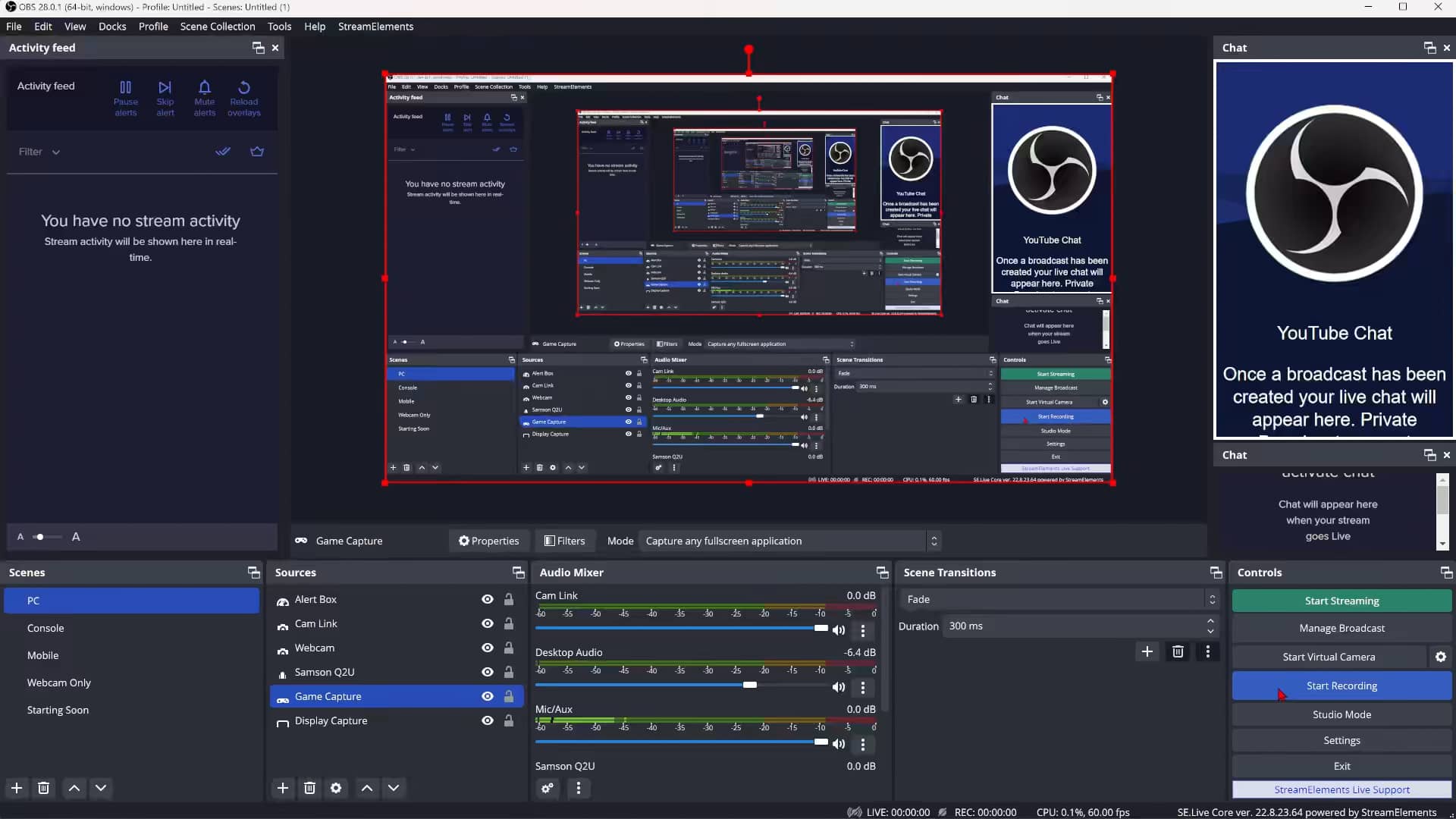Open the Docks menu
The width and height of the screenshot is (1456, 819).
pos(112,27)
